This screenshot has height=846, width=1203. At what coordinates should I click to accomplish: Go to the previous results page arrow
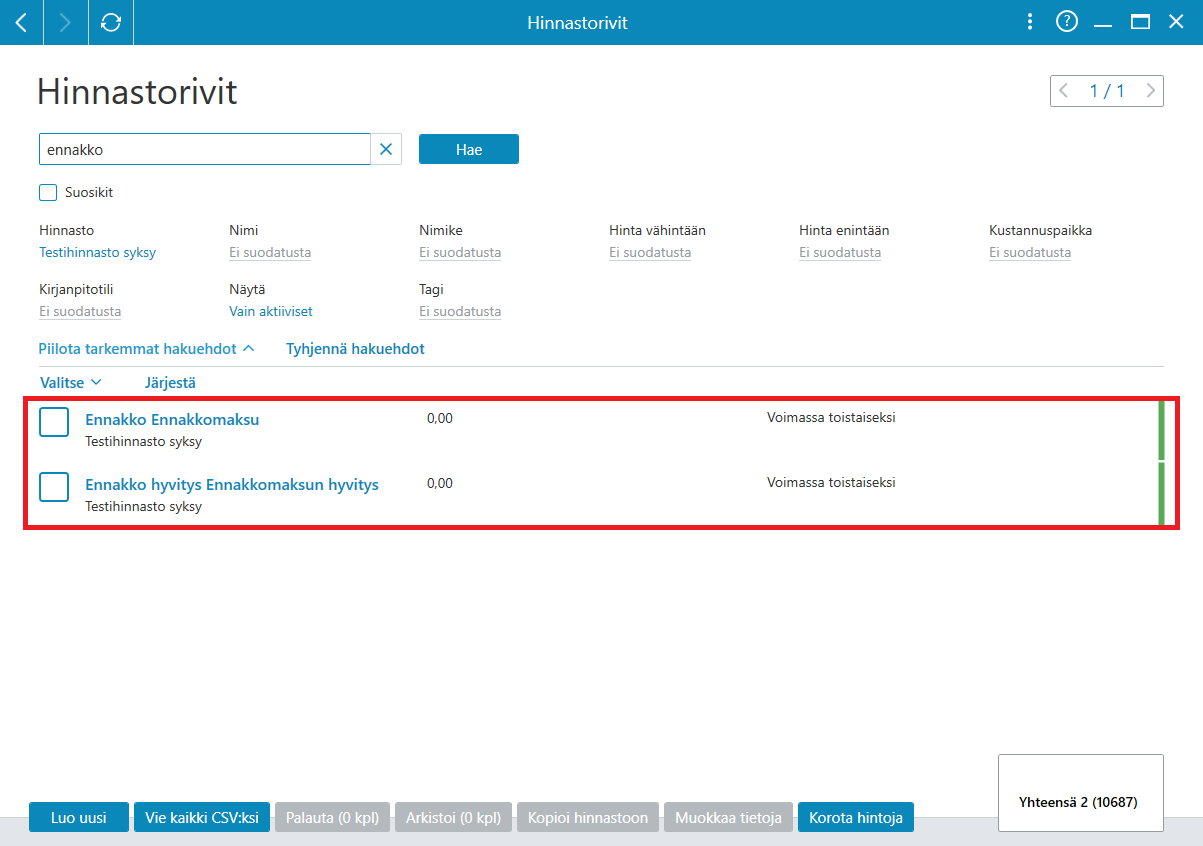pos(1064,91)
